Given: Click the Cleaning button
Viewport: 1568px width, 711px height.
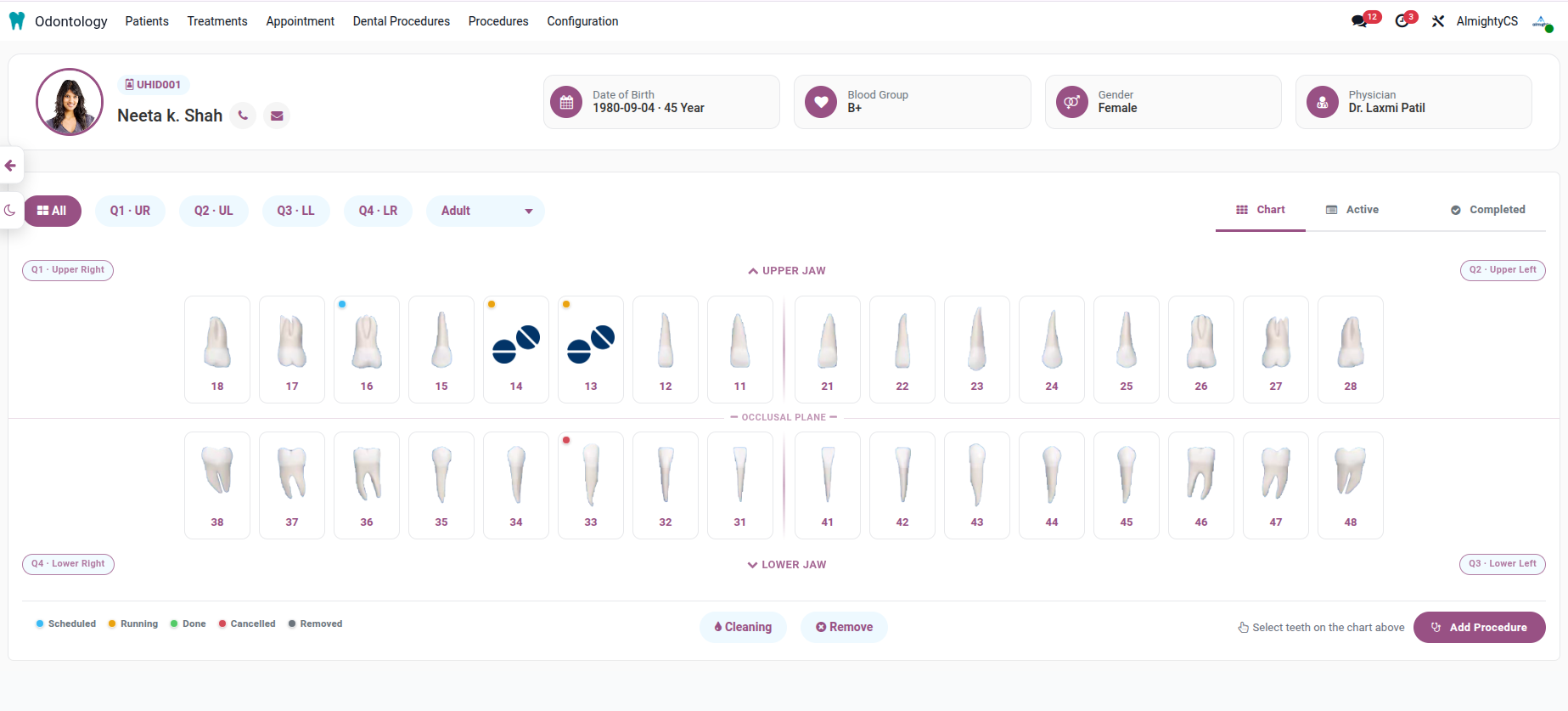Looking at the screenshot, I should (x=743, y=627).
